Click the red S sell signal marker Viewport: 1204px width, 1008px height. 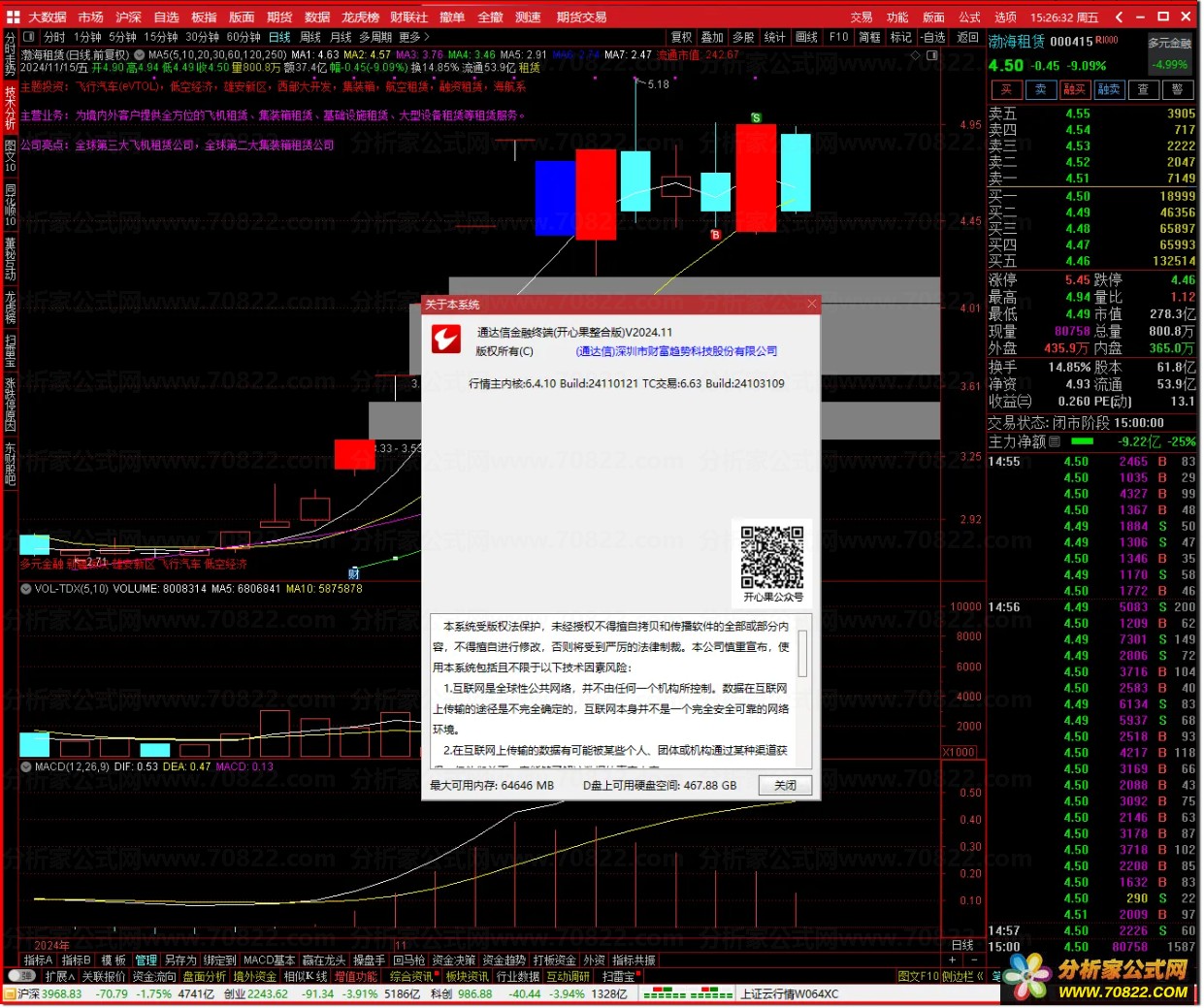click(756, 118)
